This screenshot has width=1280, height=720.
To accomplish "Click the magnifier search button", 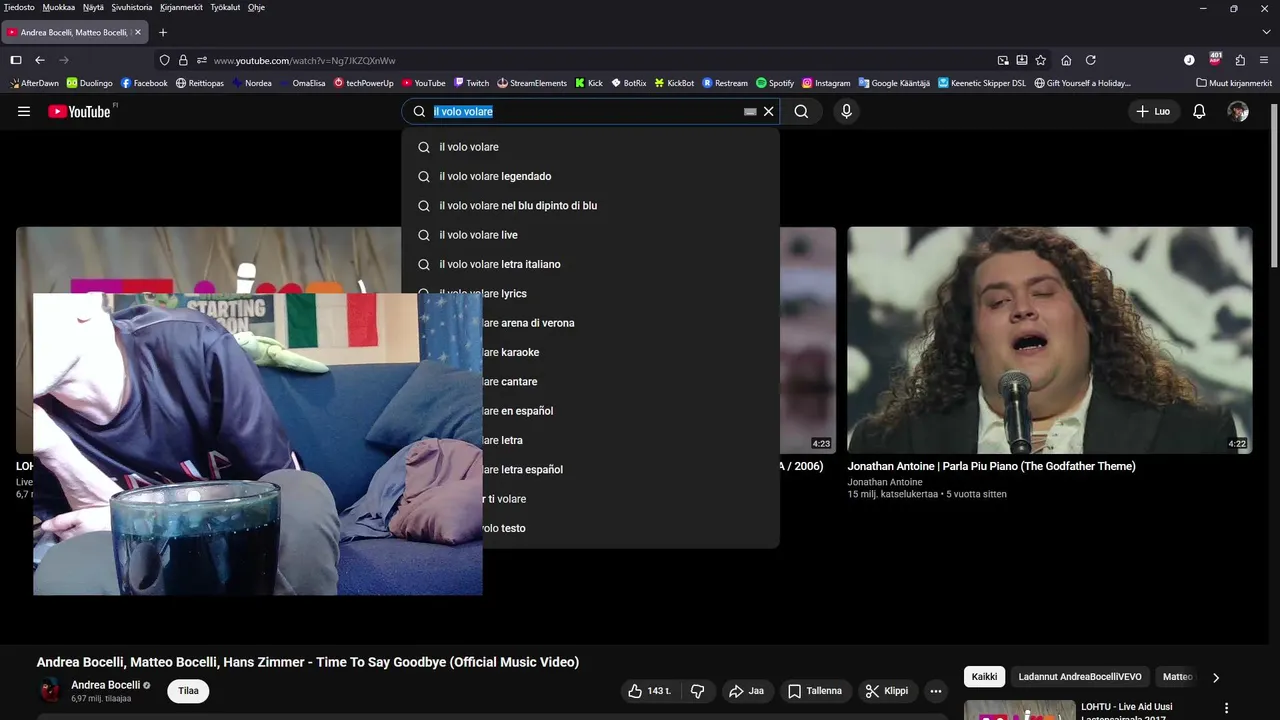I will tap(801, 112).
